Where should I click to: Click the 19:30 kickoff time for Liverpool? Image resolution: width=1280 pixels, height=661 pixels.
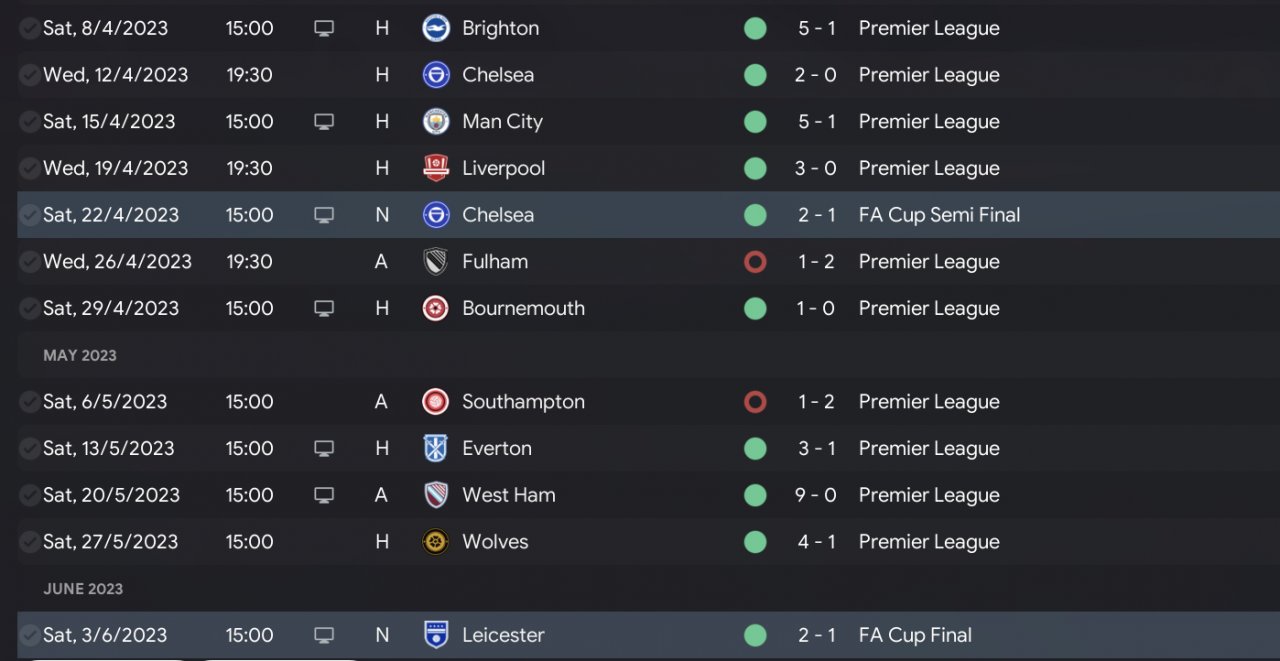coord(249,168)
